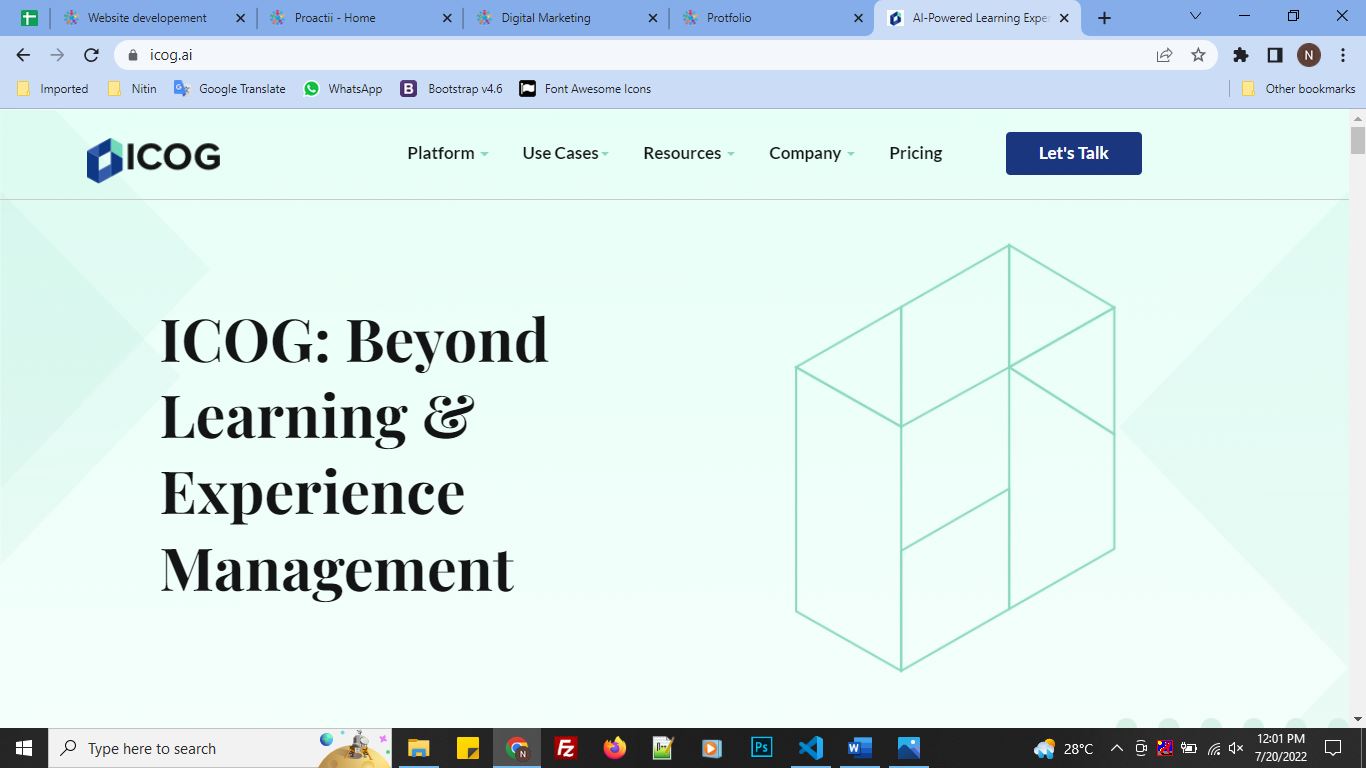Open the Pricing page link
This screenshot has width=1366, height=768.
coord(916,153)
